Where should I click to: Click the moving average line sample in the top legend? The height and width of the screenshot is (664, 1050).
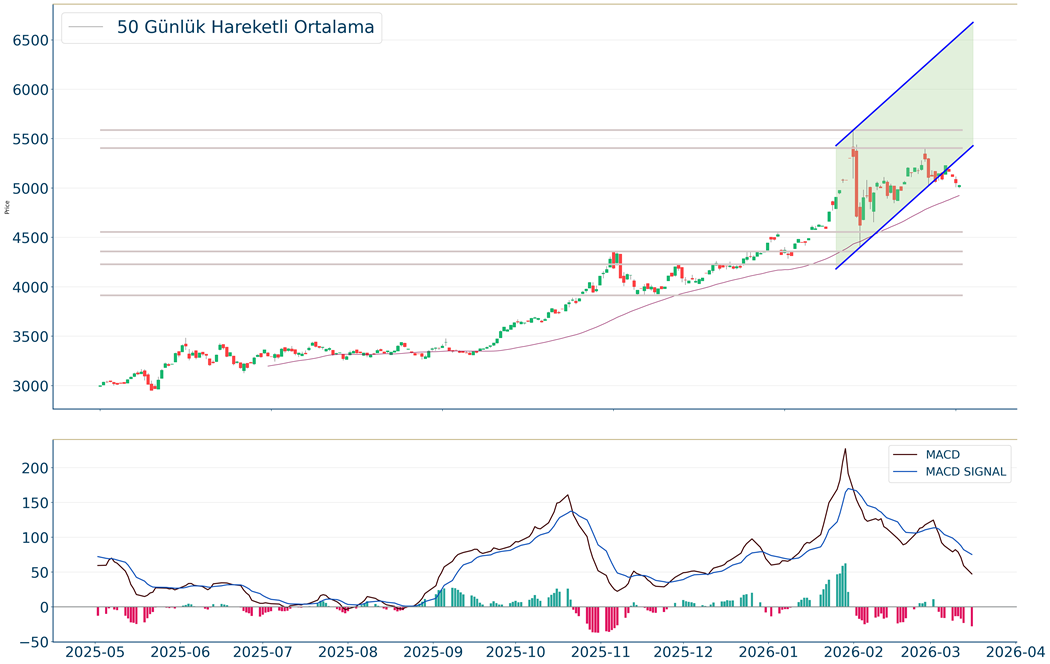point(87,28)
